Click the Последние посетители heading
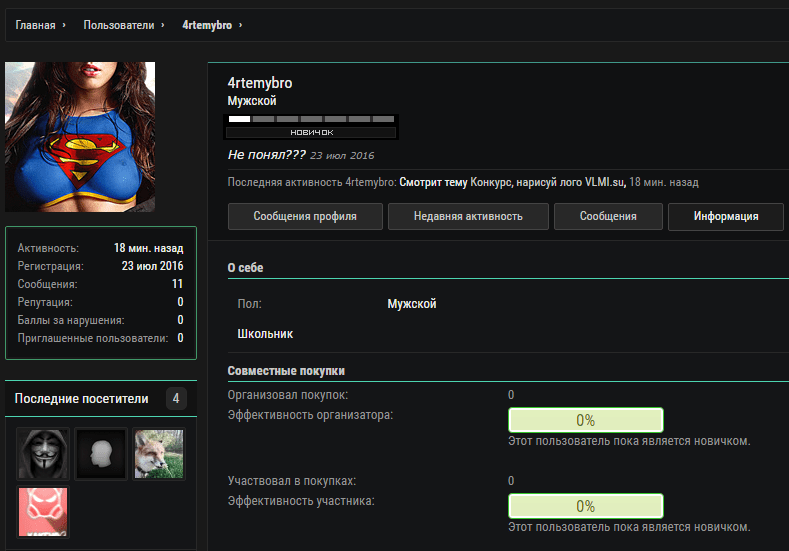The image size is (789, 551). point(81,399)
